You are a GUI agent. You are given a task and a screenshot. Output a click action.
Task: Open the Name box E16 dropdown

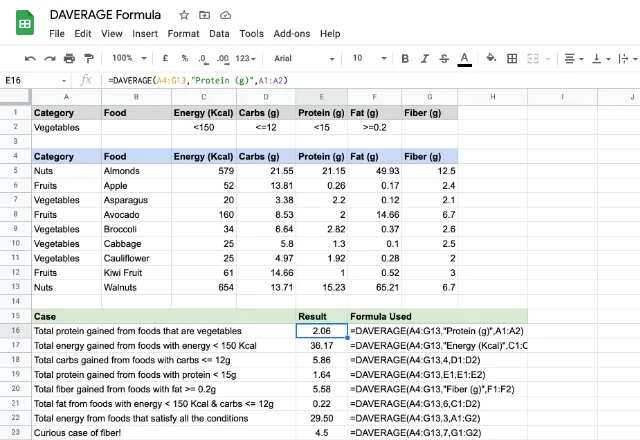coord(64,81)
